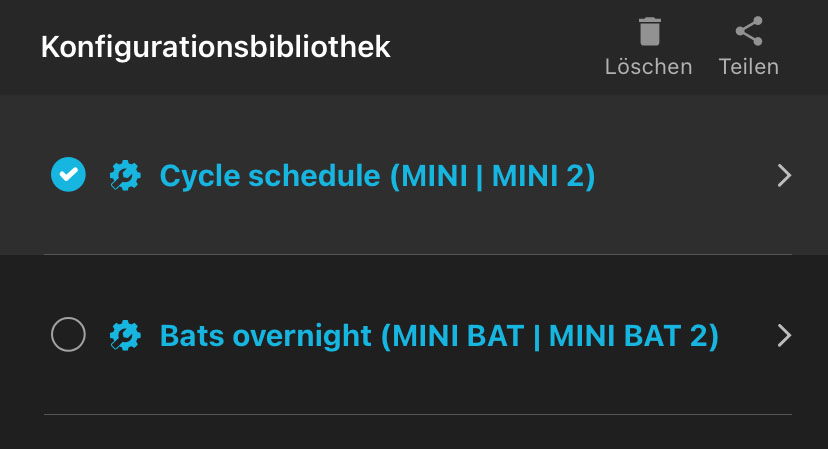Open the Cycle schedule (MINI | MINI 2) entry
Screen dimensions: 828x449
point(377,176)
